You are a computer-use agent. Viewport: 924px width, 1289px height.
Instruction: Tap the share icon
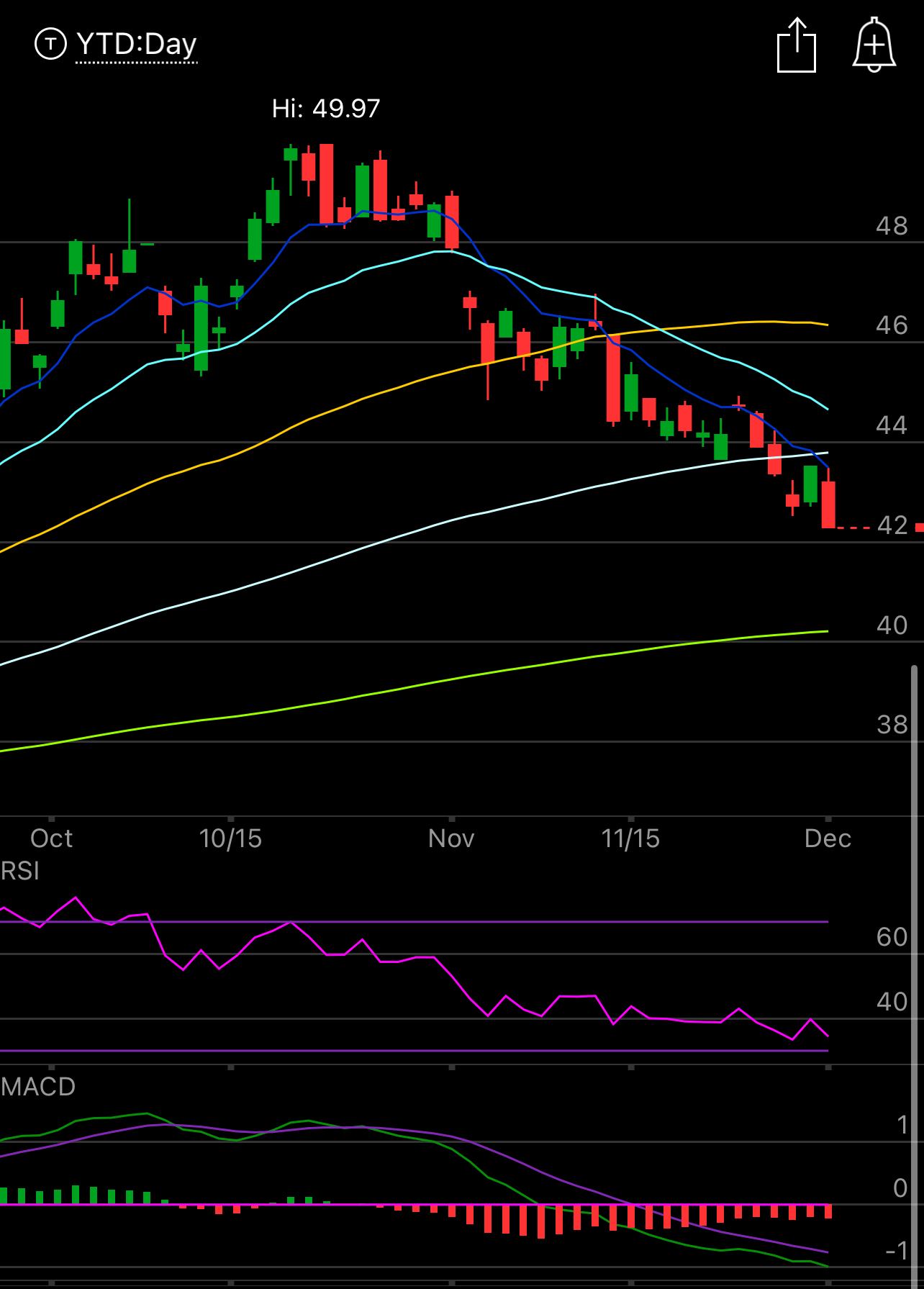click(x=797, y=45)
